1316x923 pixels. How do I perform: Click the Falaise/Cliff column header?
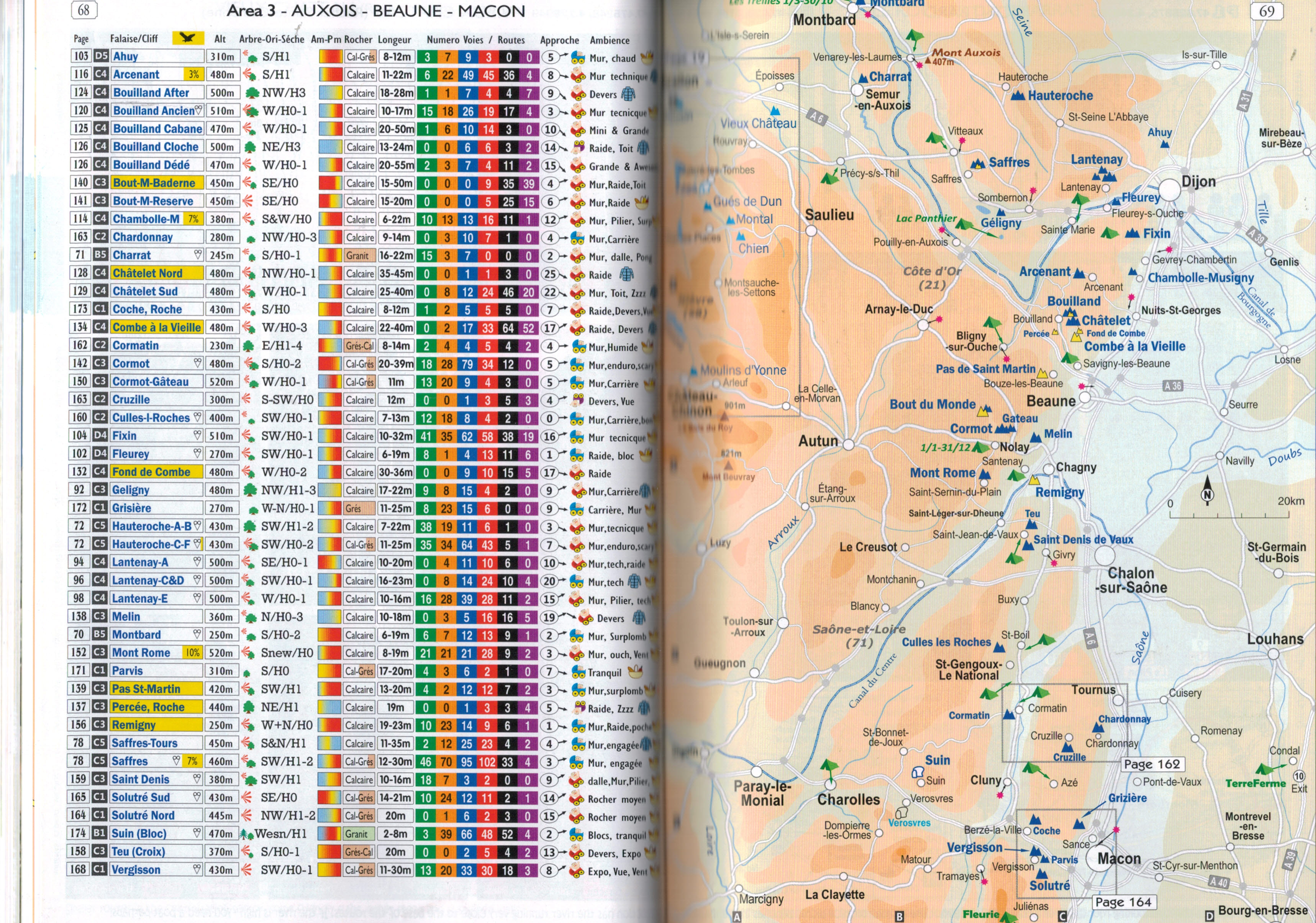[134, 38]
